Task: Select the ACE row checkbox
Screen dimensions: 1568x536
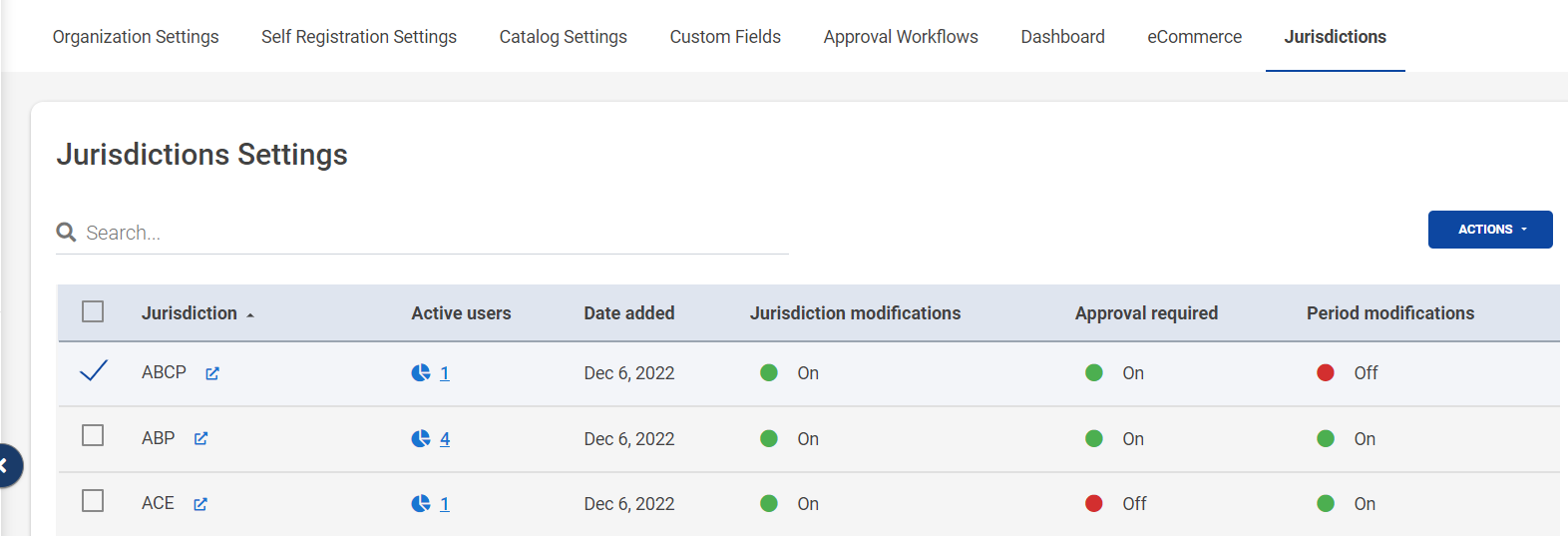Action: [x=93, y=501]
